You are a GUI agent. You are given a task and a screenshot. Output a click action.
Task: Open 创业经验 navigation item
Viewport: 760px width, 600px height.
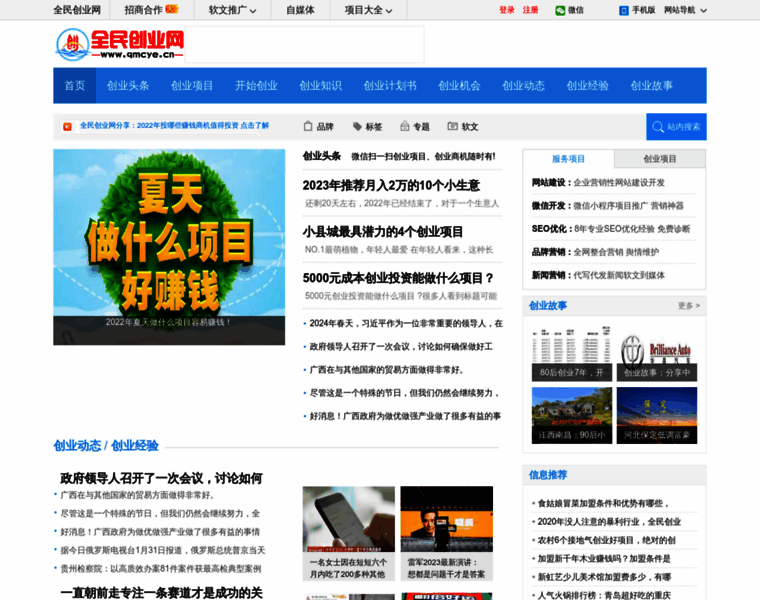coord(587,86)
